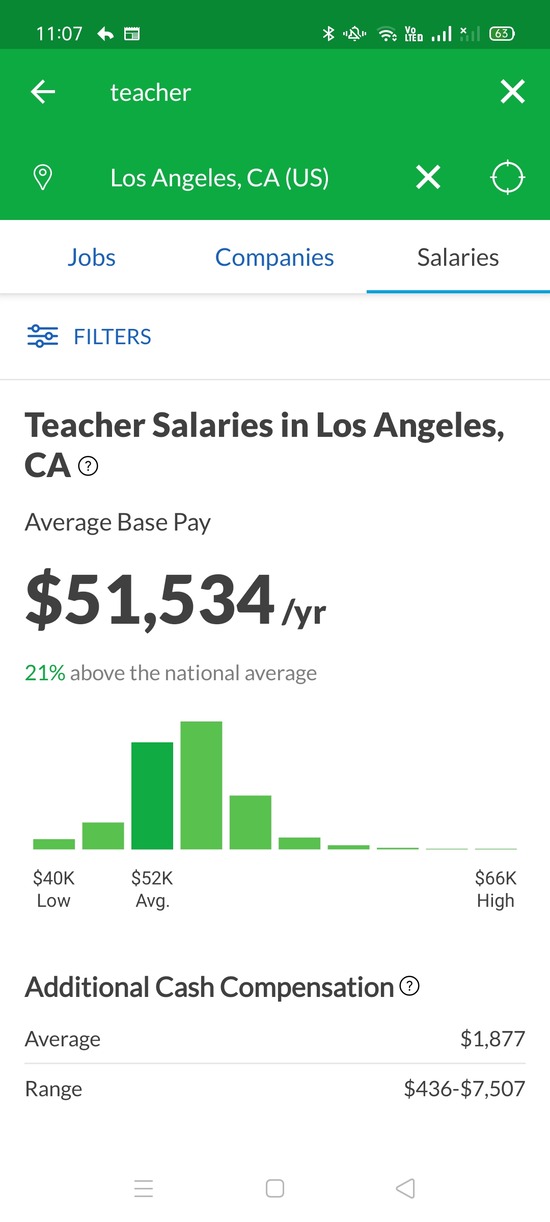Viewport: 550px width, 1222px height.
Task: Show info for Teacher Salaries heading
Action: pos(88,466)
